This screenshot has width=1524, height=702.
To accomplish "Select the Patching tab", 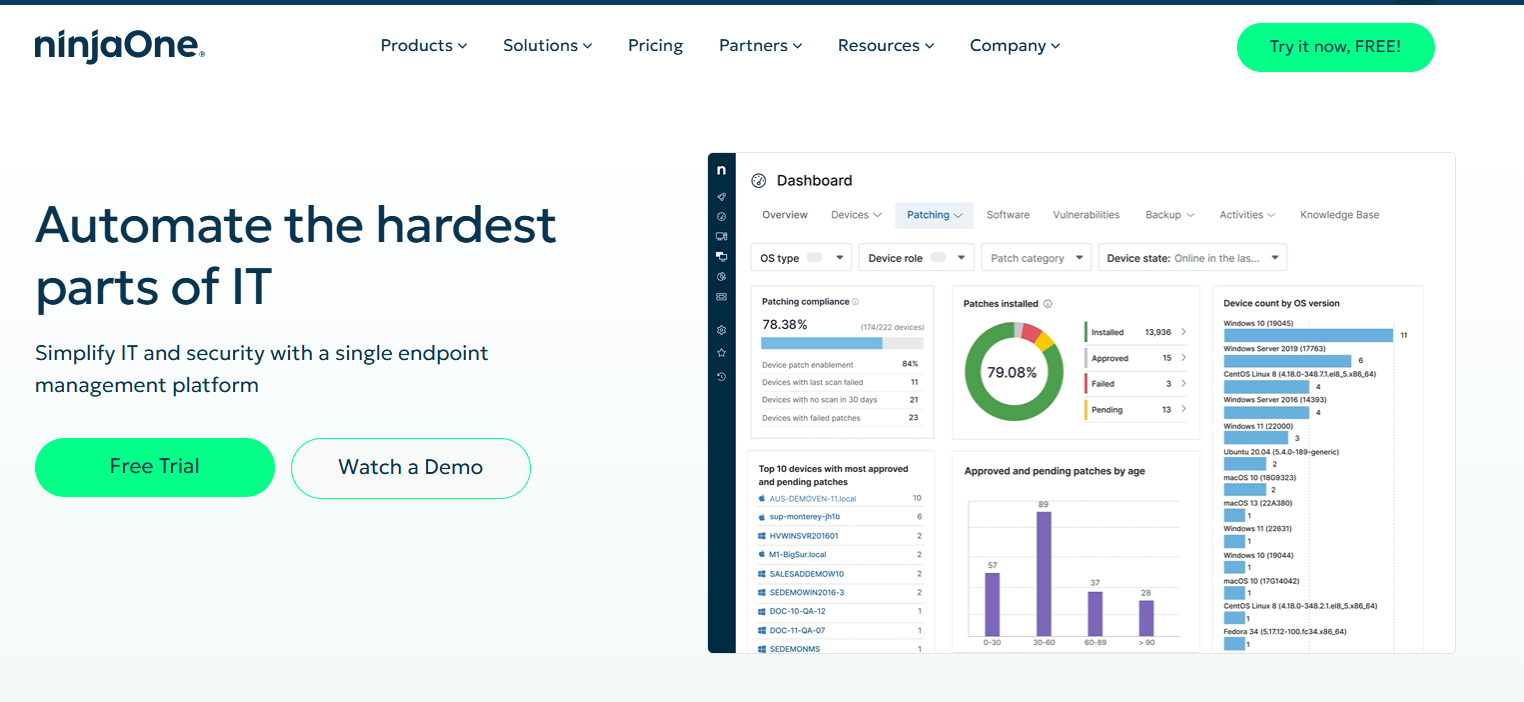I will (x=934, y=215).
